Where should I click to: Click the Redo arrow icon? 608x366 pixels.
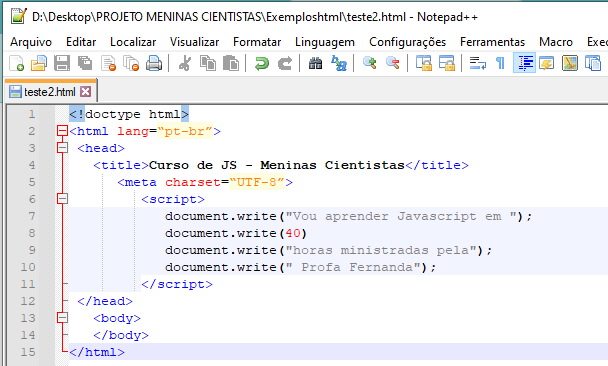click(x=285, y=63)
